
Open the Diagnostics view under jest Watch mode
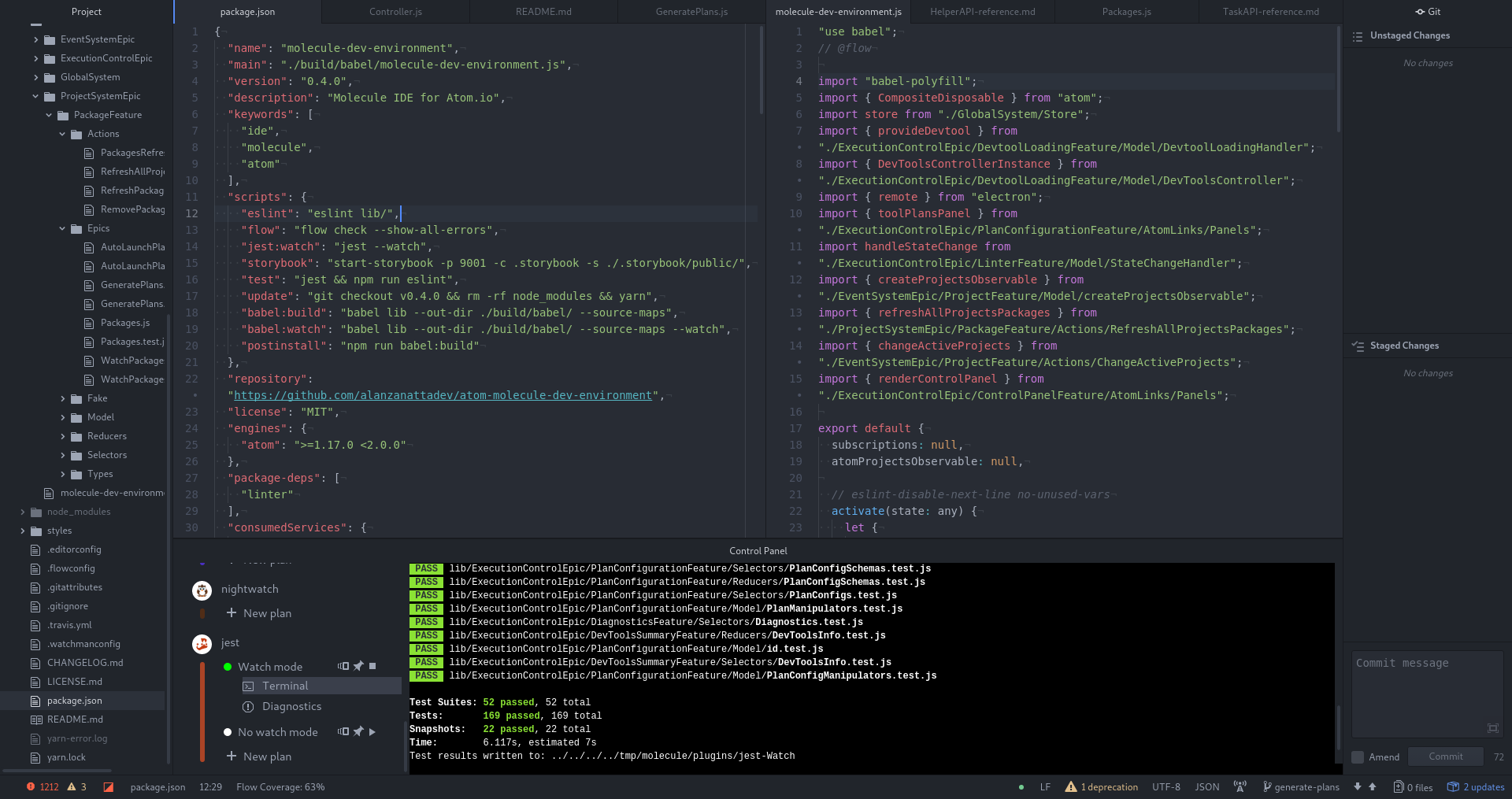pos(292,706)
